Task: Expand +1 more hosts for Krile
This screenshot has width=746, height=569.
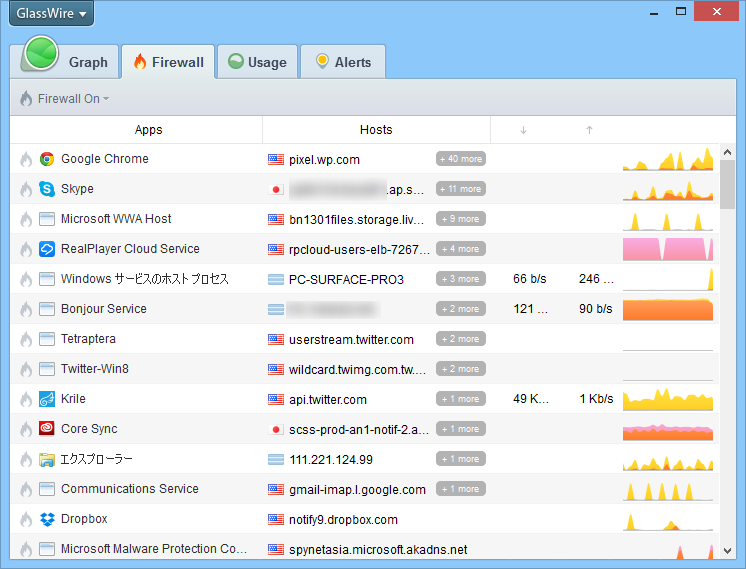Action: pos(461,399)
